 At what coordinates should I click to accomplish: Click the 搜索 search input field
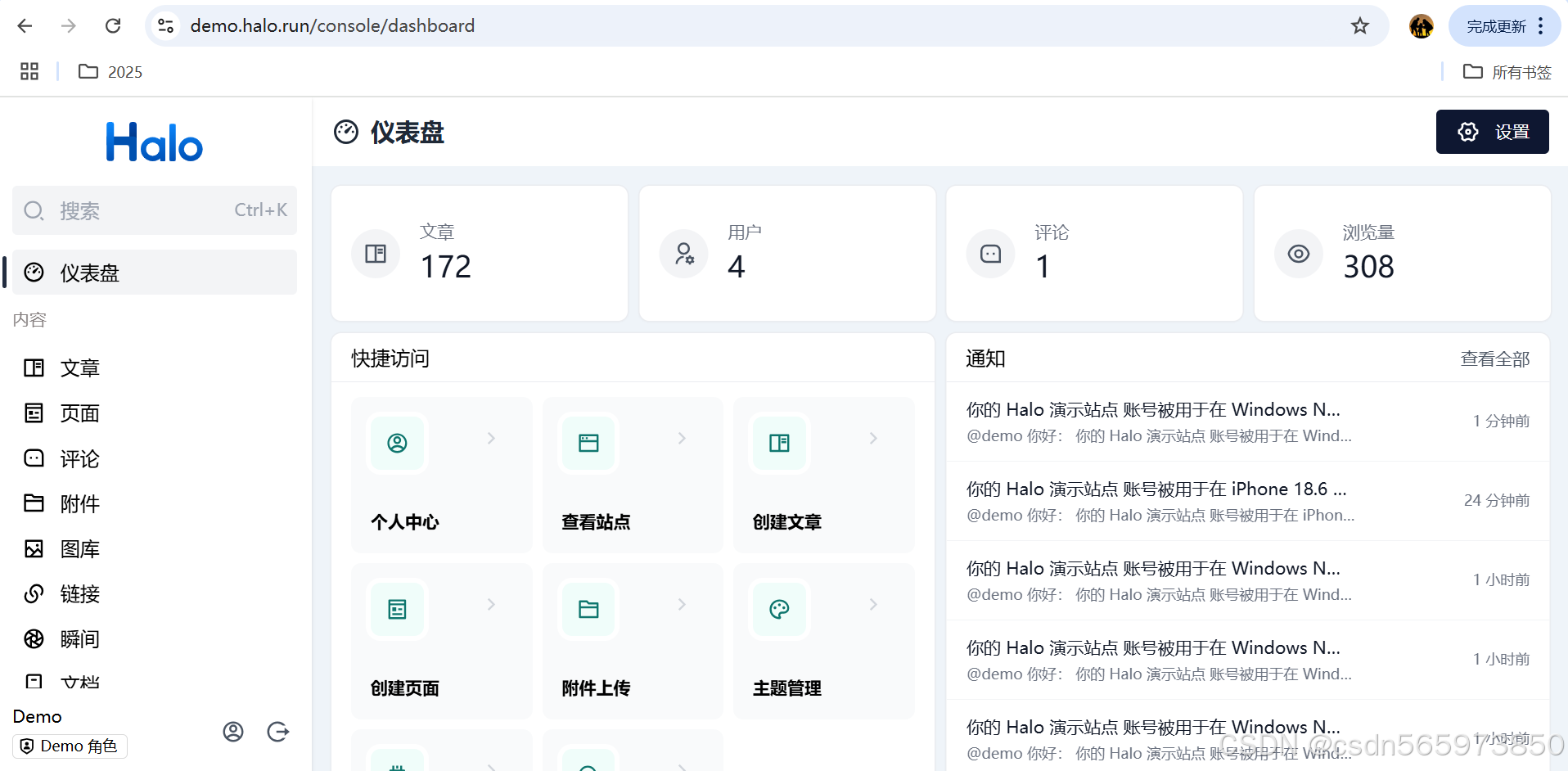coord(154,210)
